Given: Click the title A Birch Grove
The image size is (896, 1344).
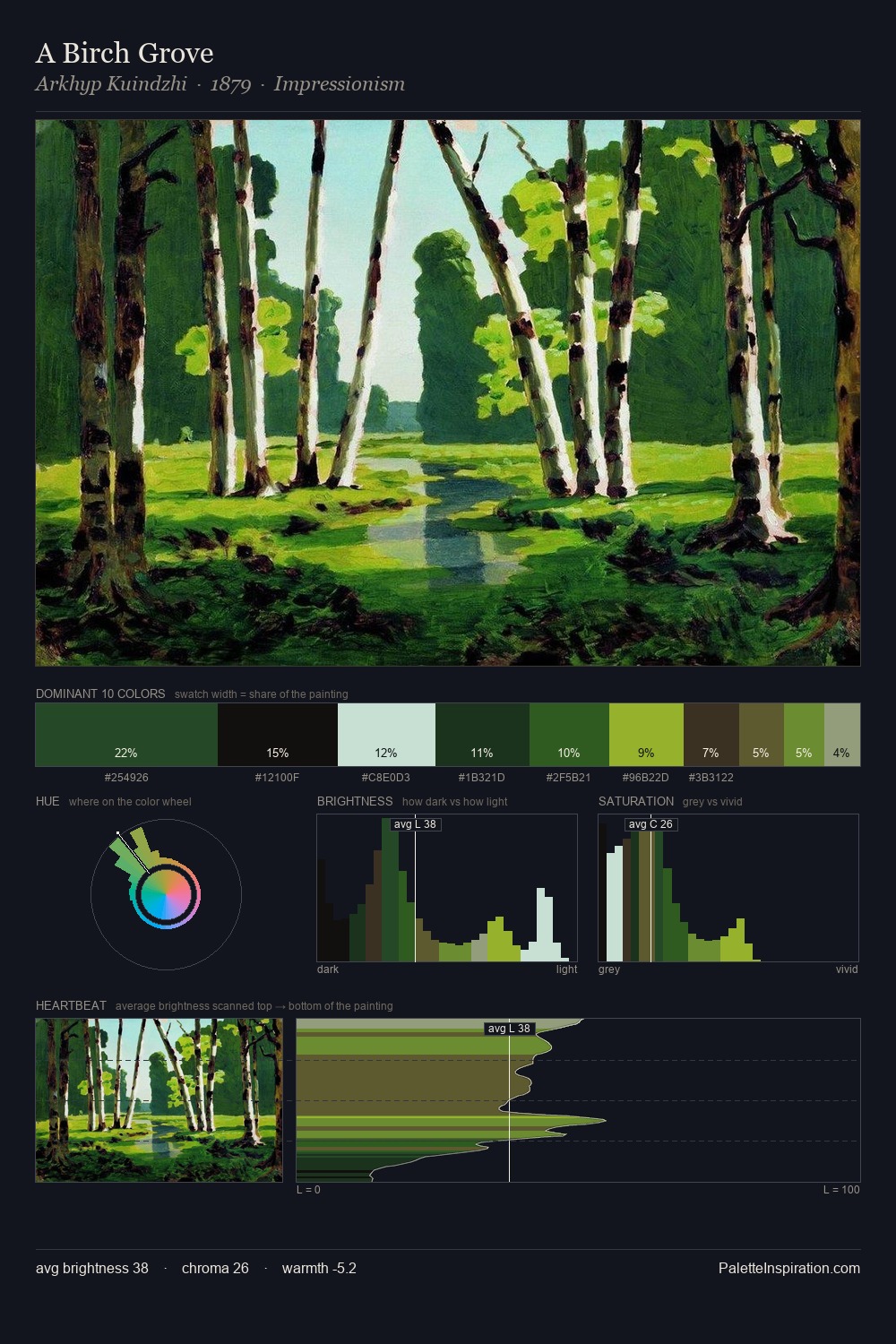Looking at the screenshot, I should [125, 54].
